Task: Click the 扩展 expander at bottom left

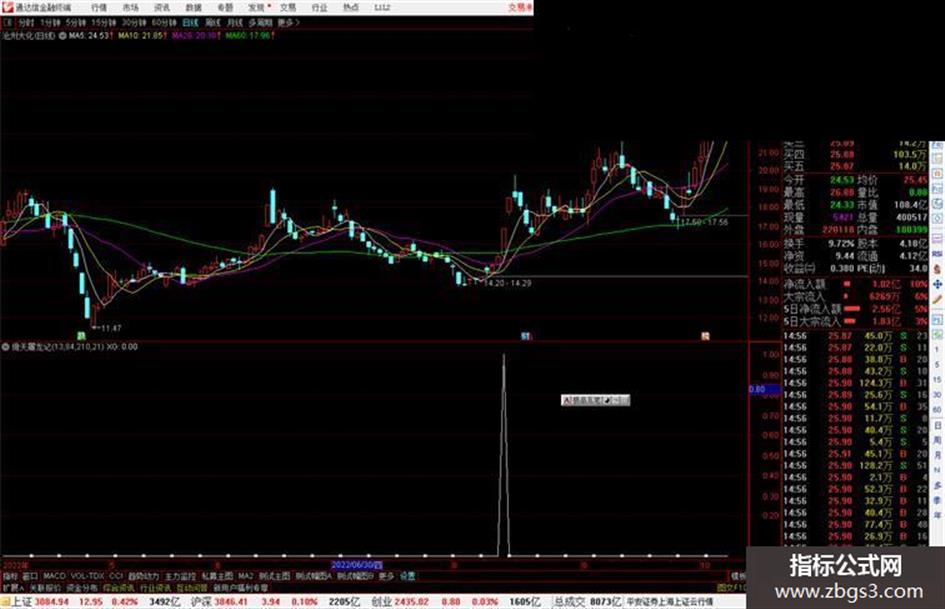Action: click(x=12, y=587)
